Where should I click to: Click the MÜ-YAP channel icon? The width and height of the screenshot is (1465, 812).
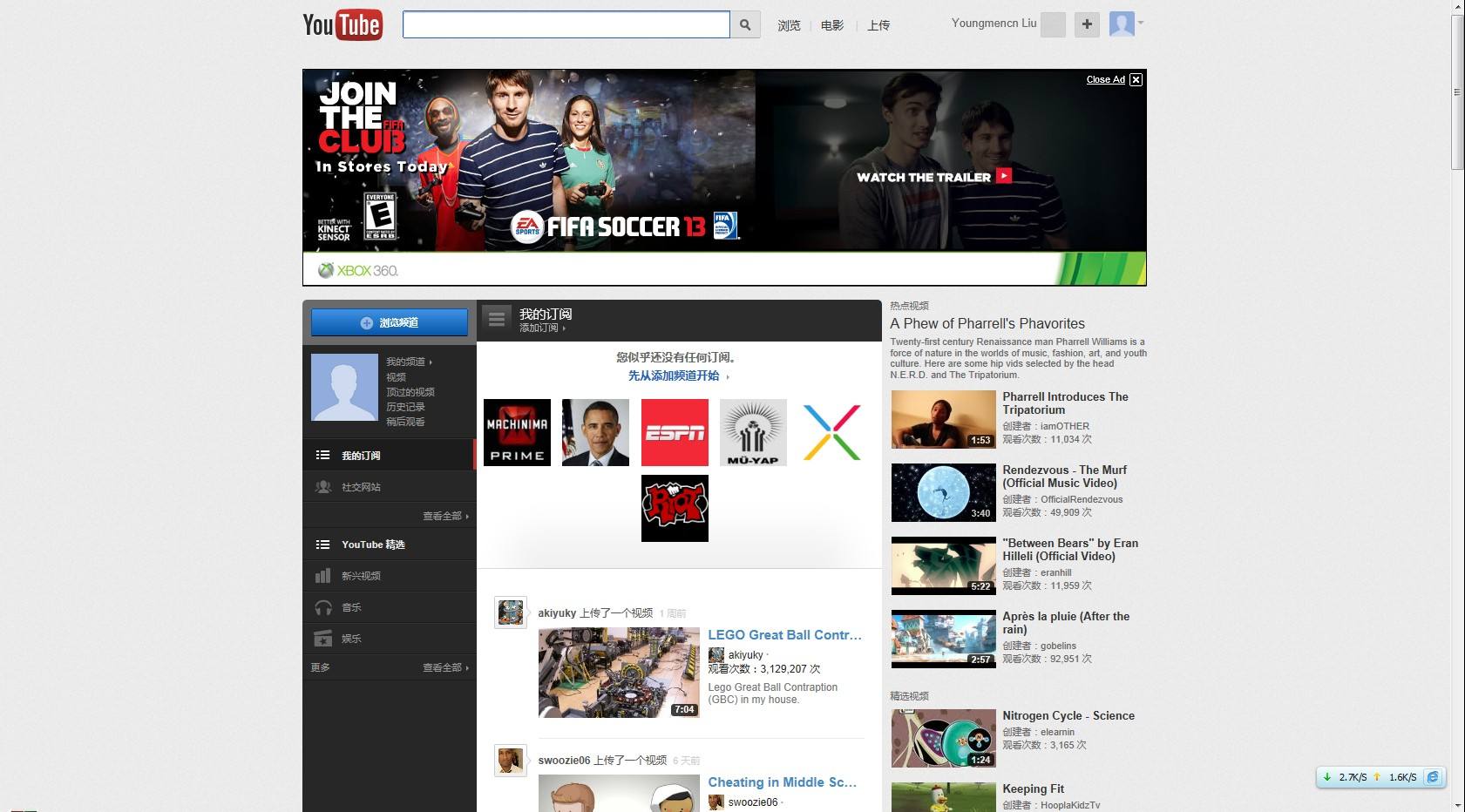pyautogui.click(x=753, y=432)
